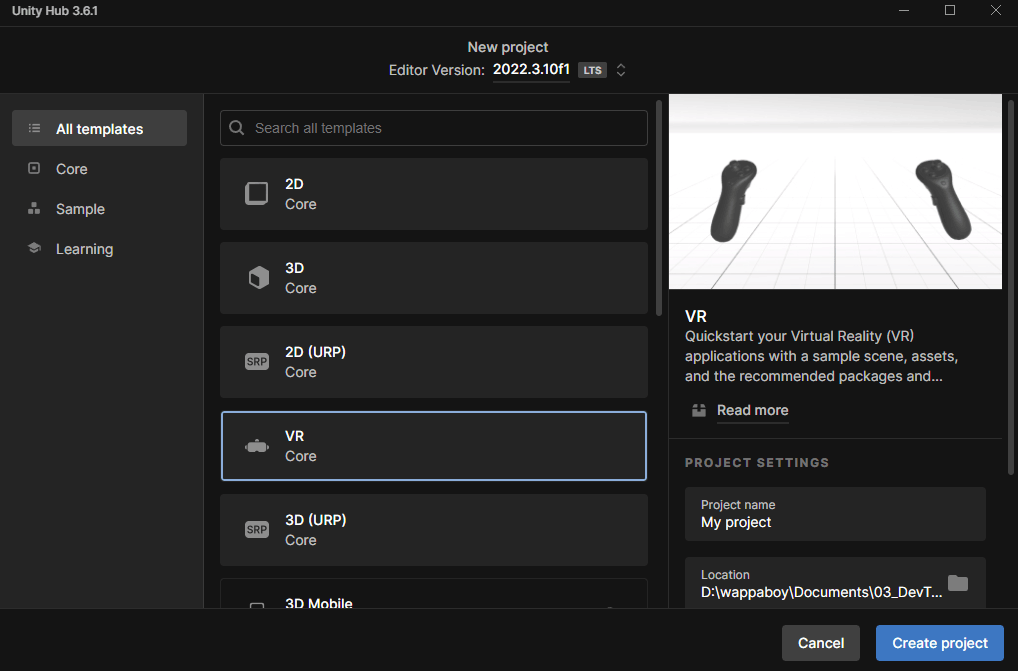
Task: Choose the 2D (URP) template
Action: tap(434, 362)
